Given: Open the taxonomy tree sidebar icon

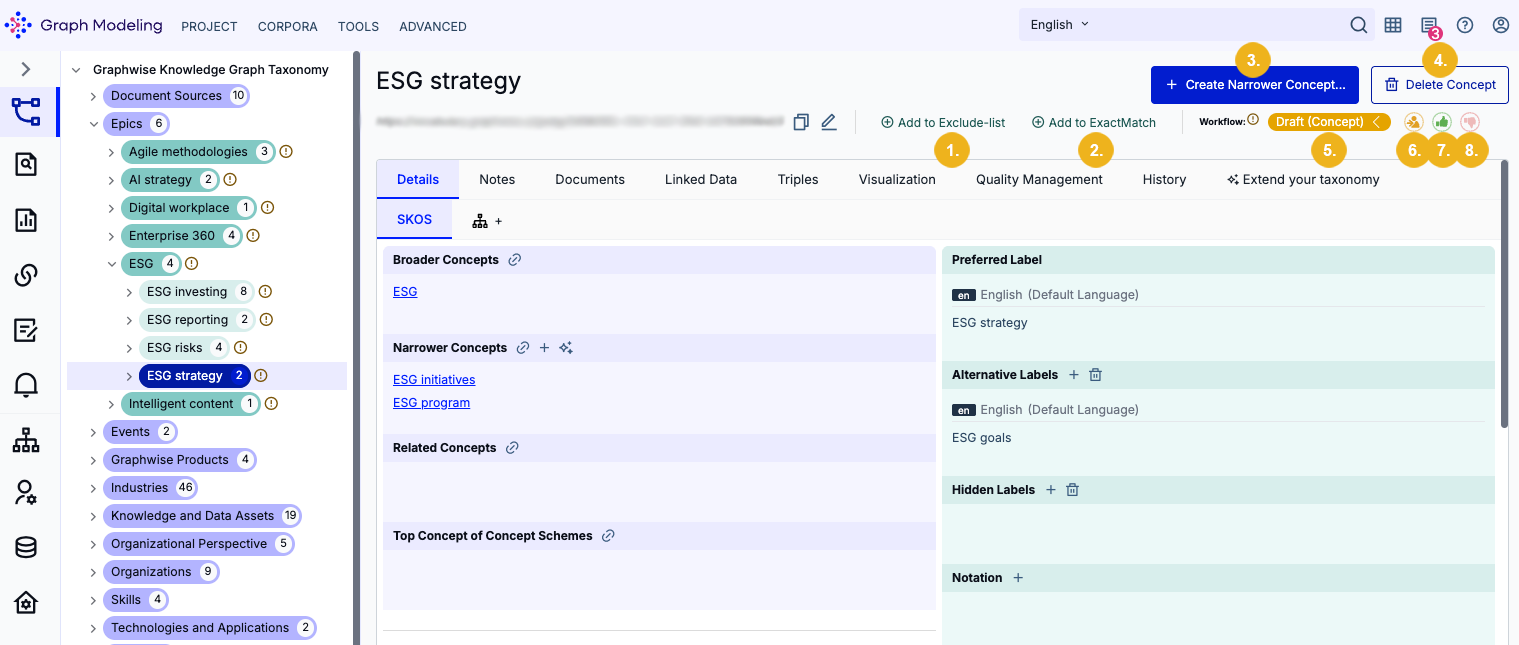Looking at the screenshot, I should (x=26, y=110).
